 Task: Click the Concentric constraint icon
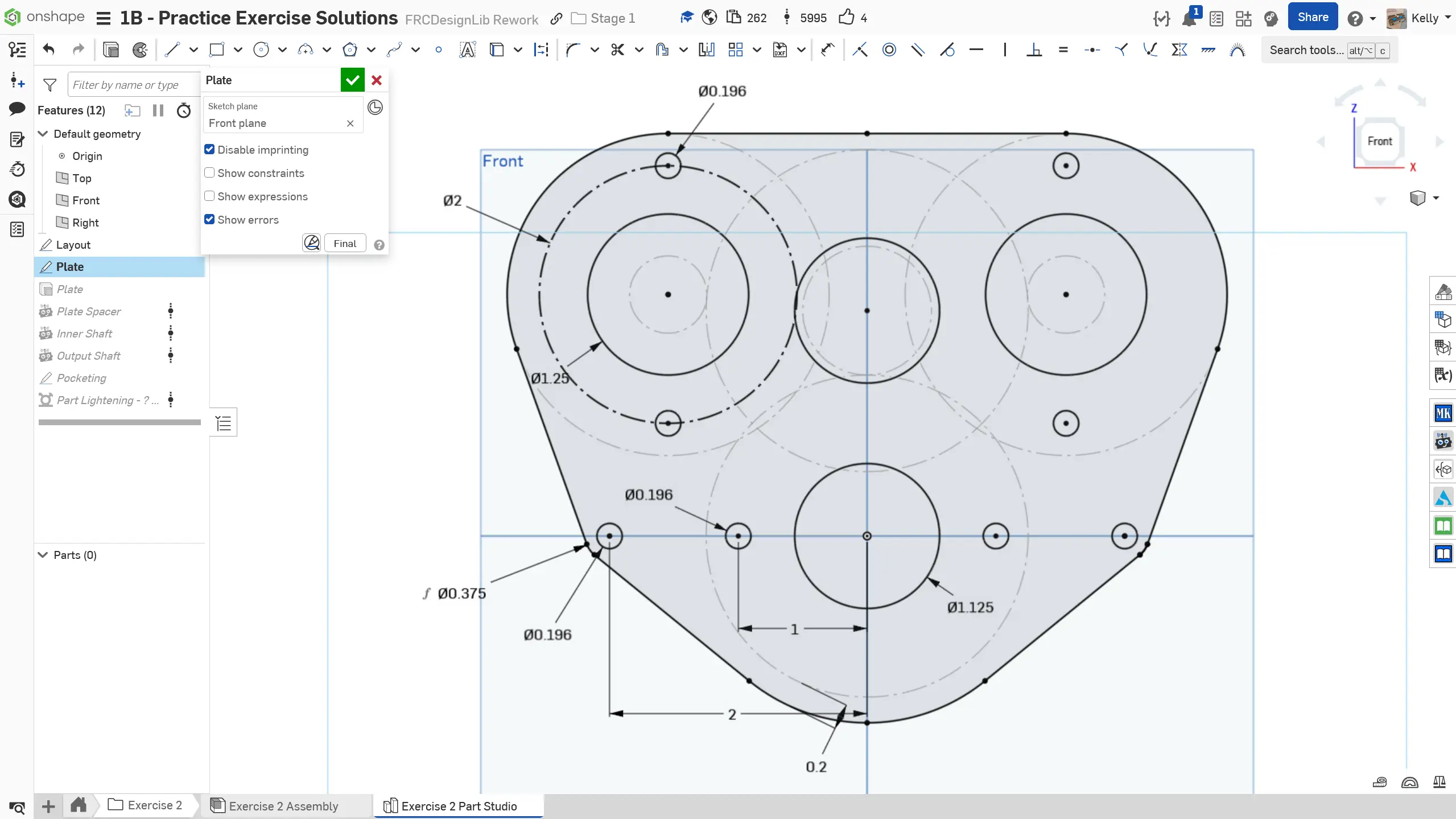(889, 50)
